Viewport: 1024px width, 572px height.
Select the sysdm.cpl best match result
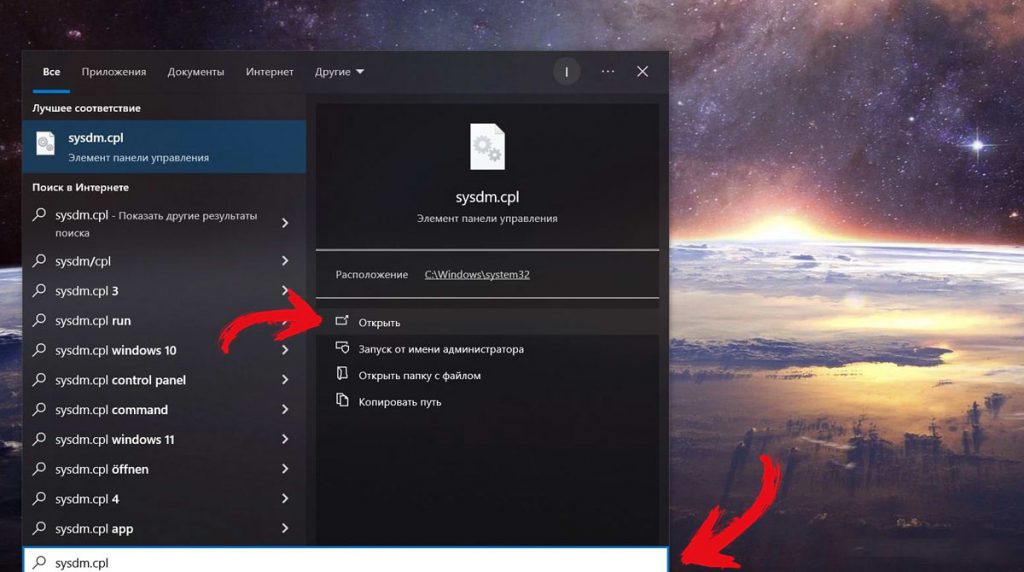coord(164,146)
